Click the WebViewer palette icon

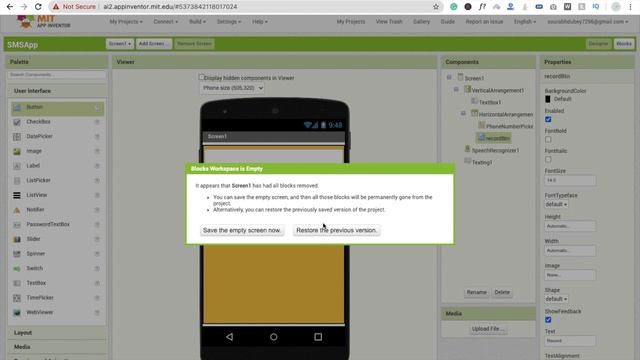tap(17, 313)
